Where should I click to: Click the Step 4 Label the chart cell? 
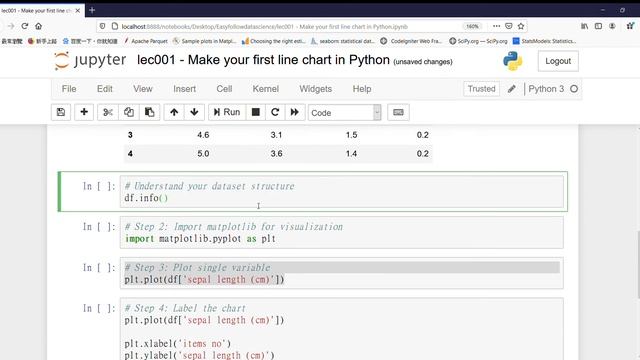coord(342,330)
